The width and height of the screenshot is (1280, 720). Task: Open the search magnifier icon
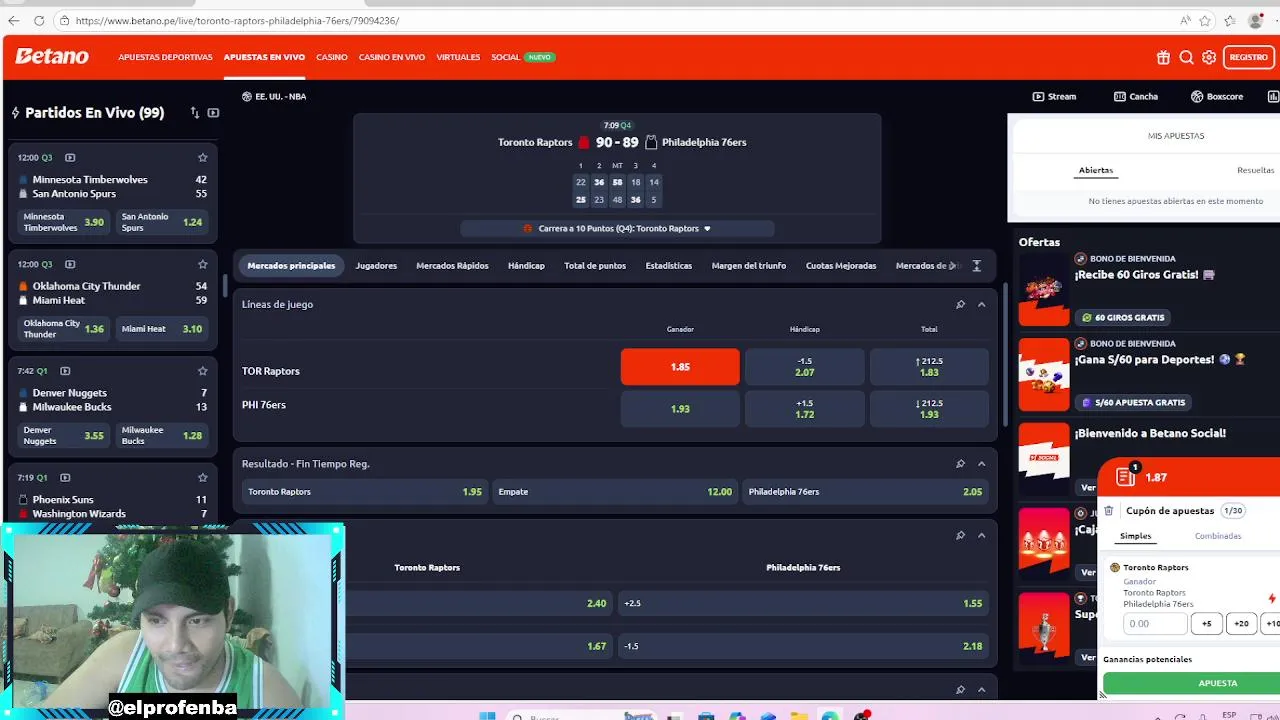pos(1186,57)
